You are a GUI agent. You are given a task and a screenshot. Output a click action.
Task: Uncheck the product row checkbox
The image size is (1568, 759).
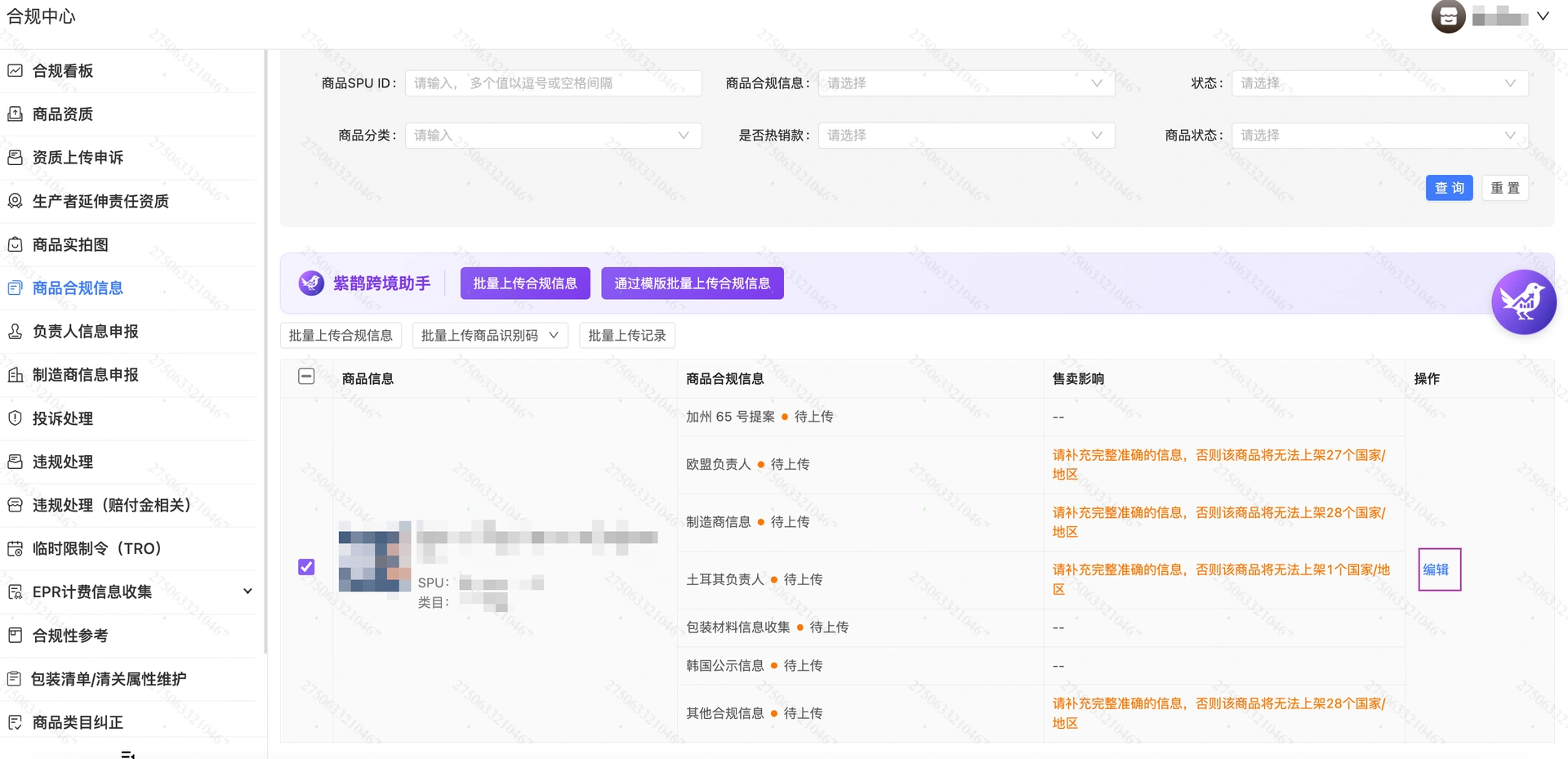pos(306,567)
